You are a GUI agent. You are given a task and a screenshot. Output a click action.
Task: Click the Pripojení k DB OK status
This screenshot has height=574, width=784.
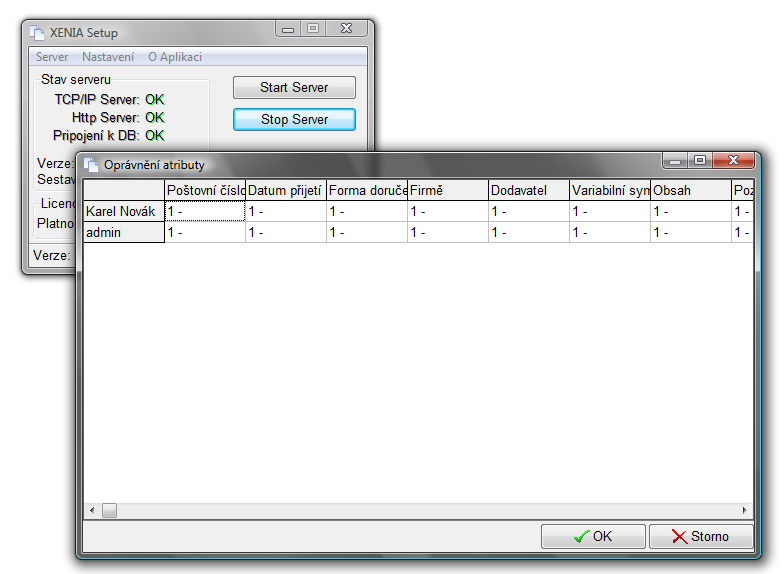pyautogui.click(x=155, y=136)
